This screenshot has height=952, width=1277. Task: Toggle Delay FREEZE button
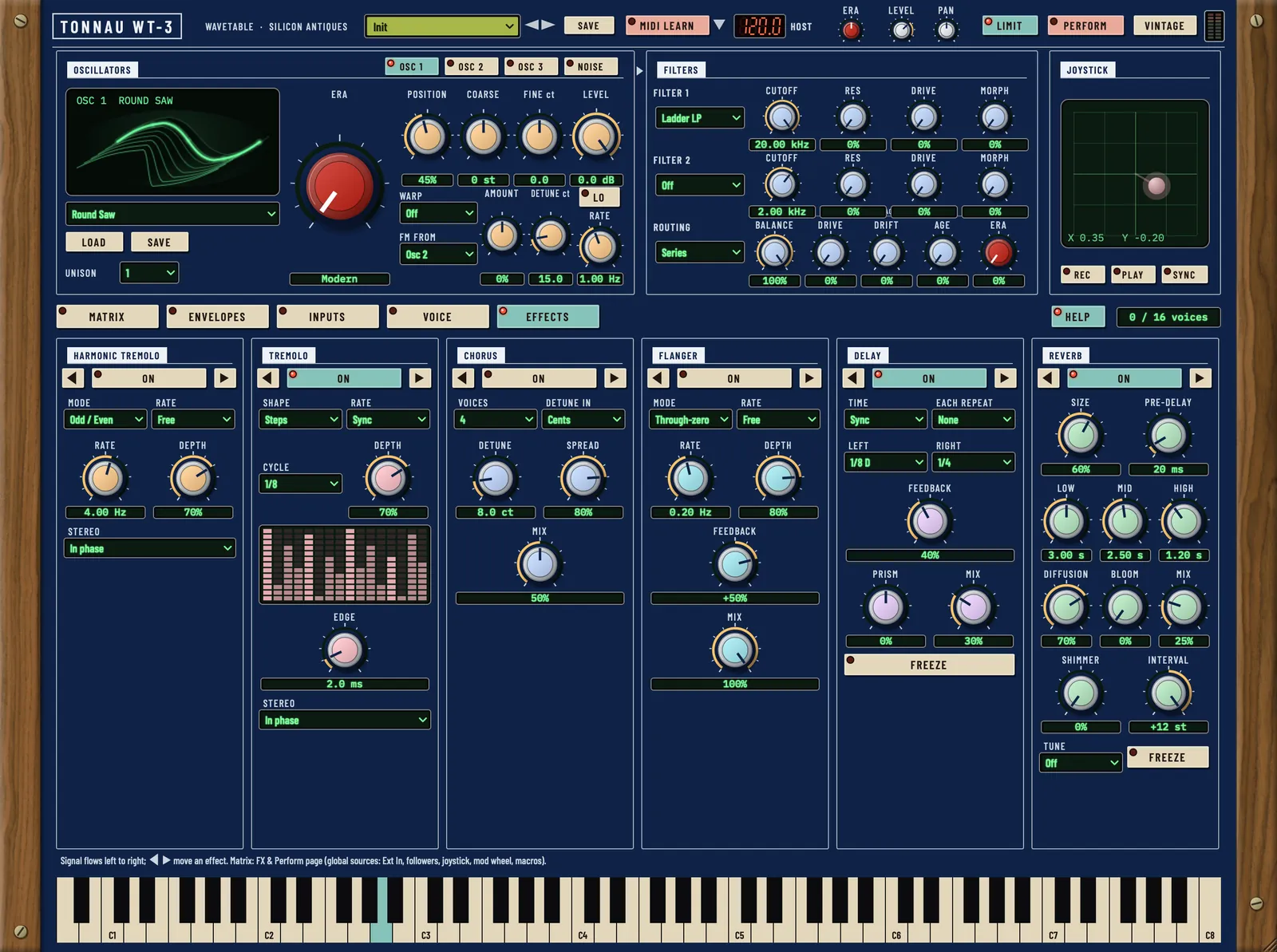point(929,665)
